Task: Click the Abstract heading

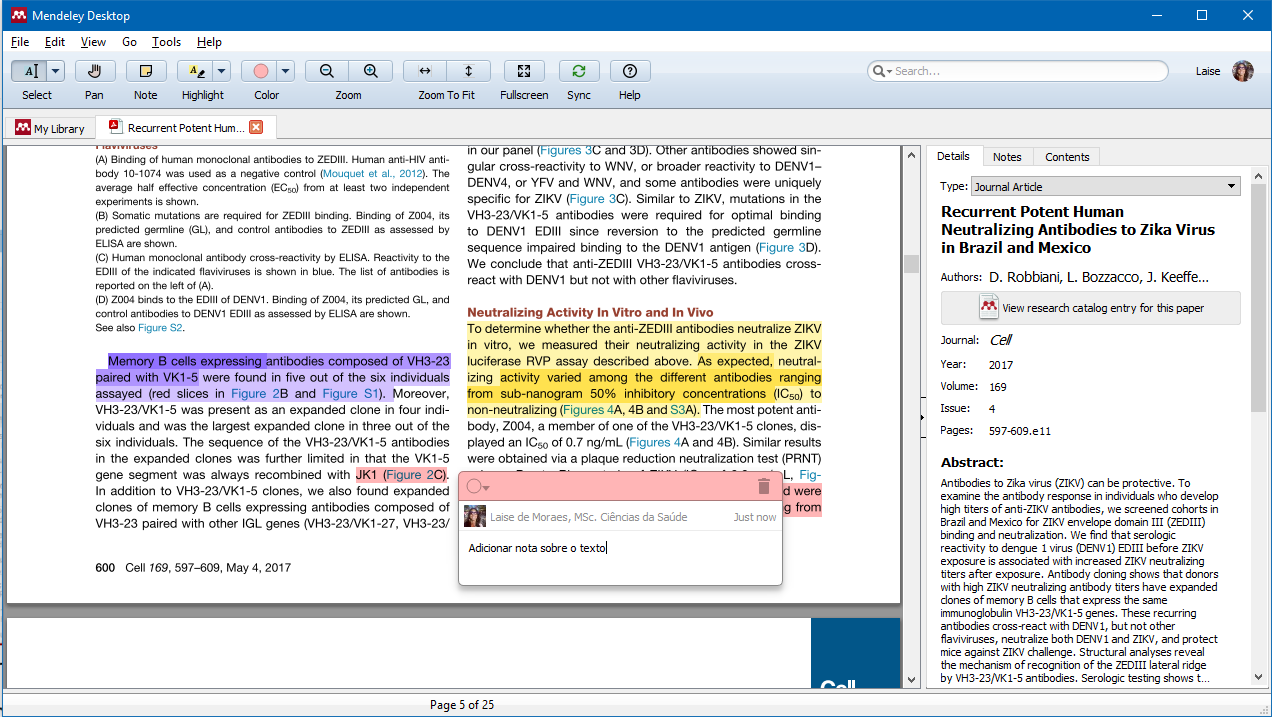Action: pos(971,462)
